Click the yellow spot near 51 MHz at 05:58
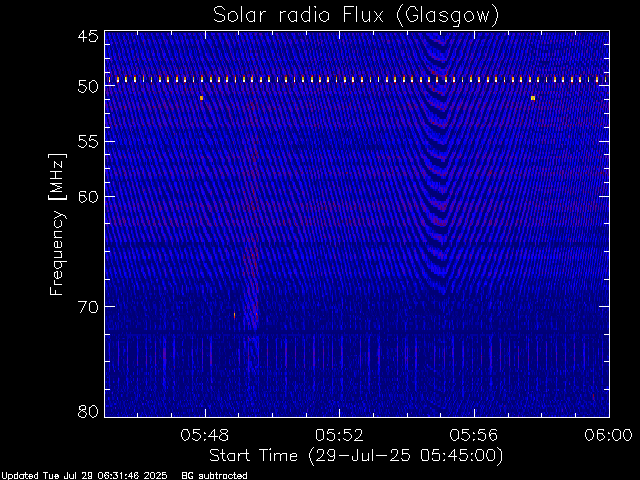 pyautogui.click(x=533, y=98)
